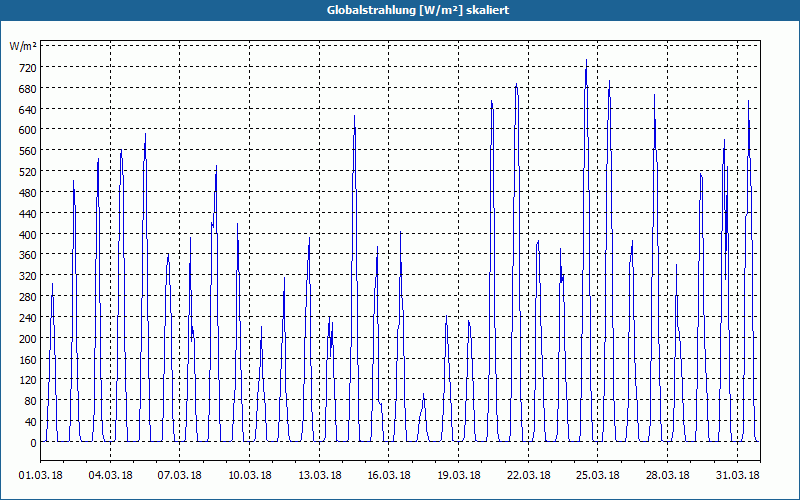Image resolution: width=800 pixels, height=500 pixels.
Task: Click the 120 y-axis value
Action: tap(28, 380)
